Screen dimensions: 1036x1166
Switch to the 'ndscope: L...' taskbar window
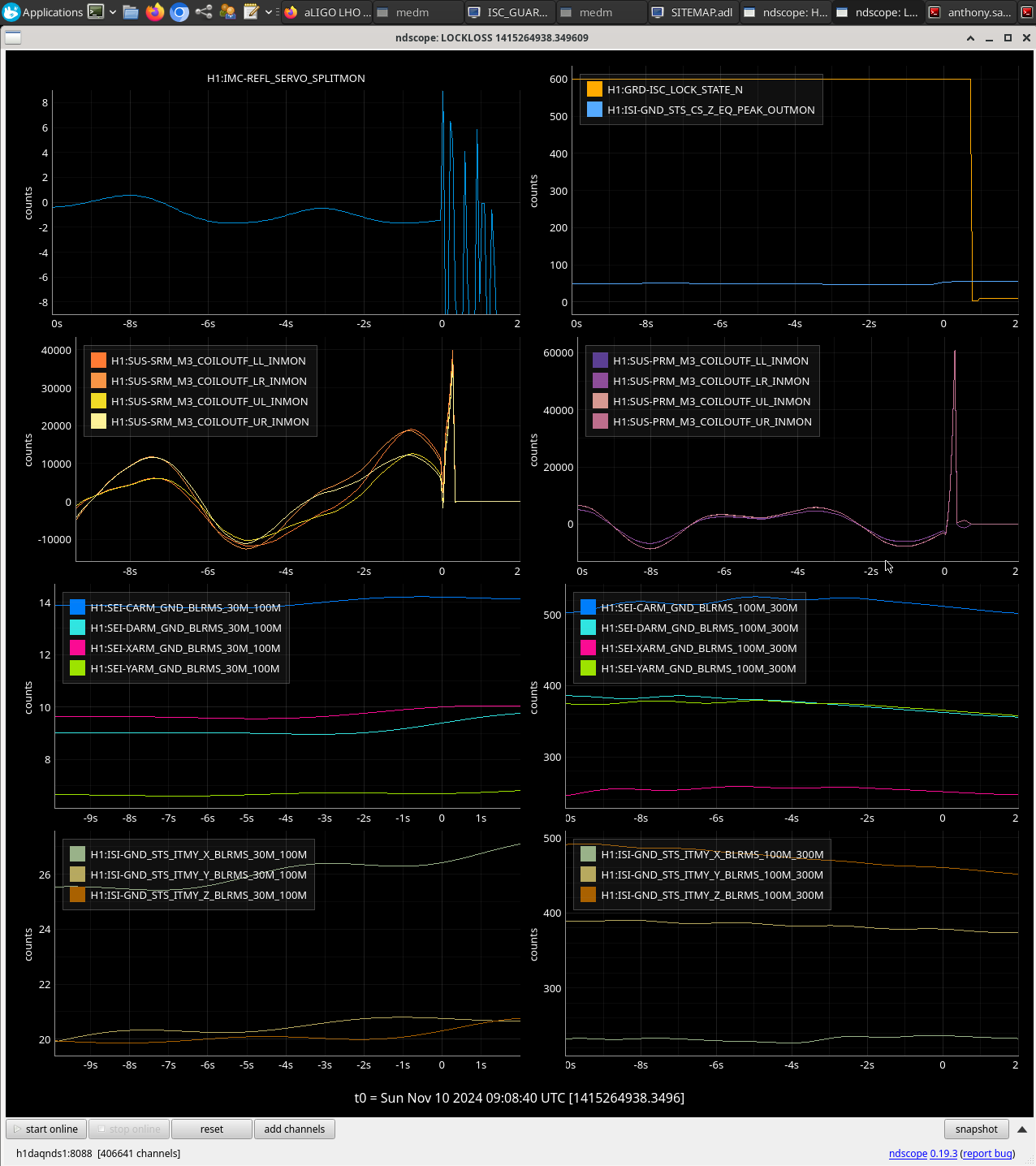coord(878,12)
